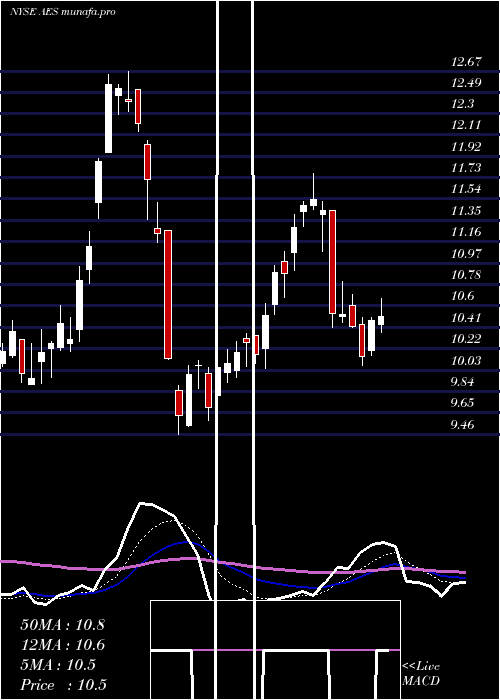This screenshot has height=700, width=500.
Task: Click the 50MA : 10.8 readout
Action: pos(62,625)
